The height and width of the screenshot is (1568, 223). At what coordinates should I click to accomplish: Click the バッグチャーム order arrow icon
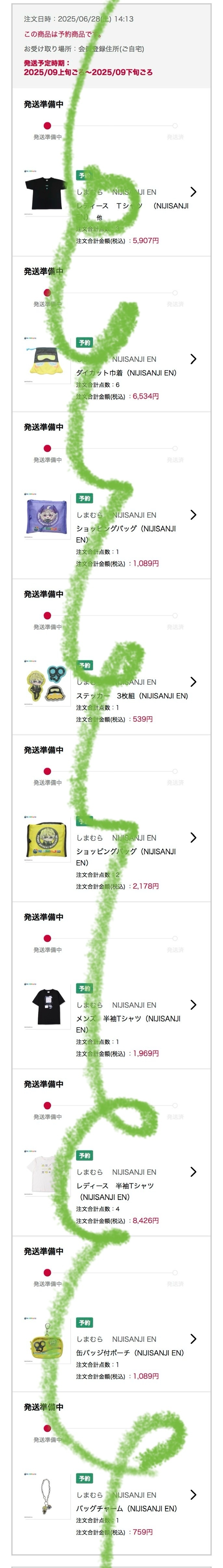pos(193,1495)
